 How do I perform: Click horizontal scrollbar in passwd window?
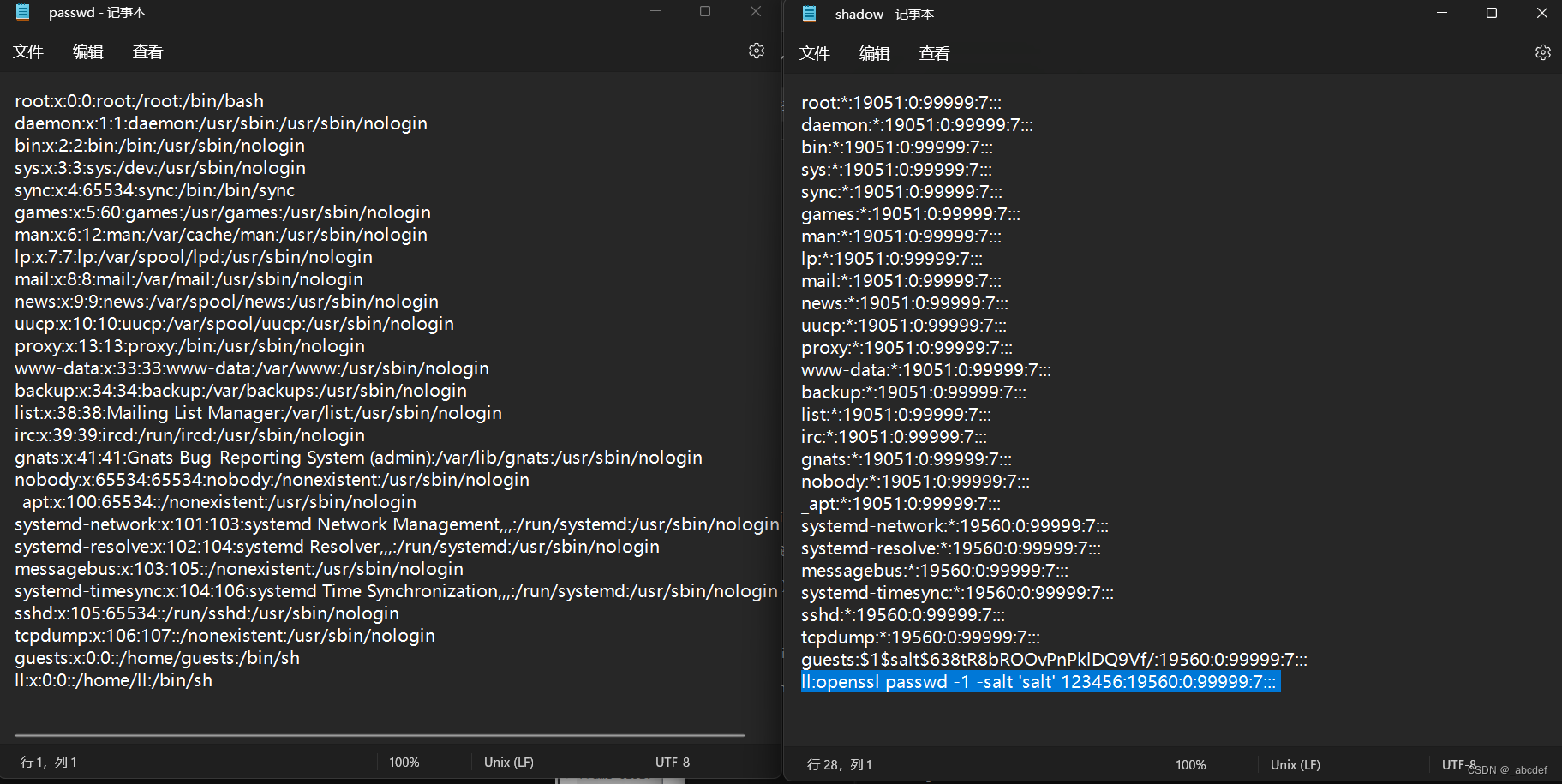click(x=380, y=735)
